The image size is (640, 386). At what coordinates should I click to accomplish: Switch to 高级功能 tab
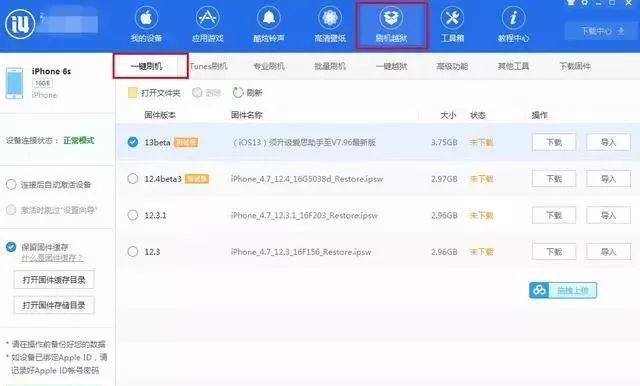tap(452, 66)
